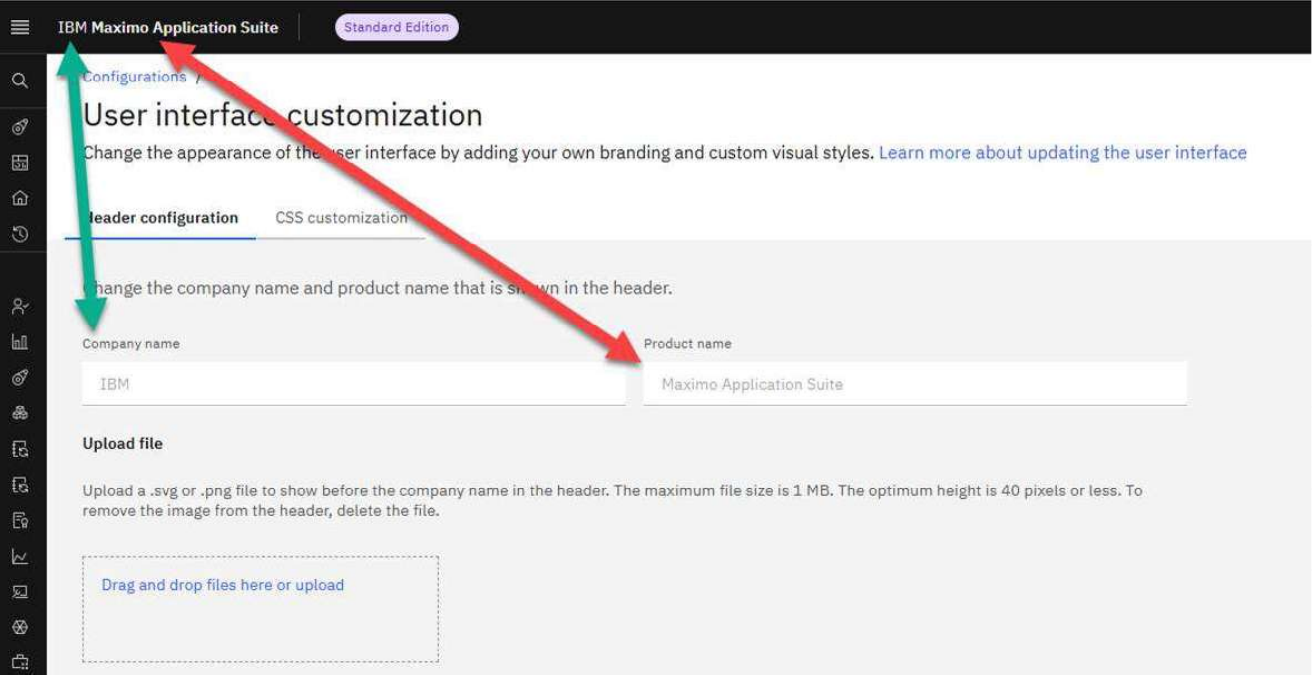Open the calendar grid icon in sidebar

[x=19, y=163]
